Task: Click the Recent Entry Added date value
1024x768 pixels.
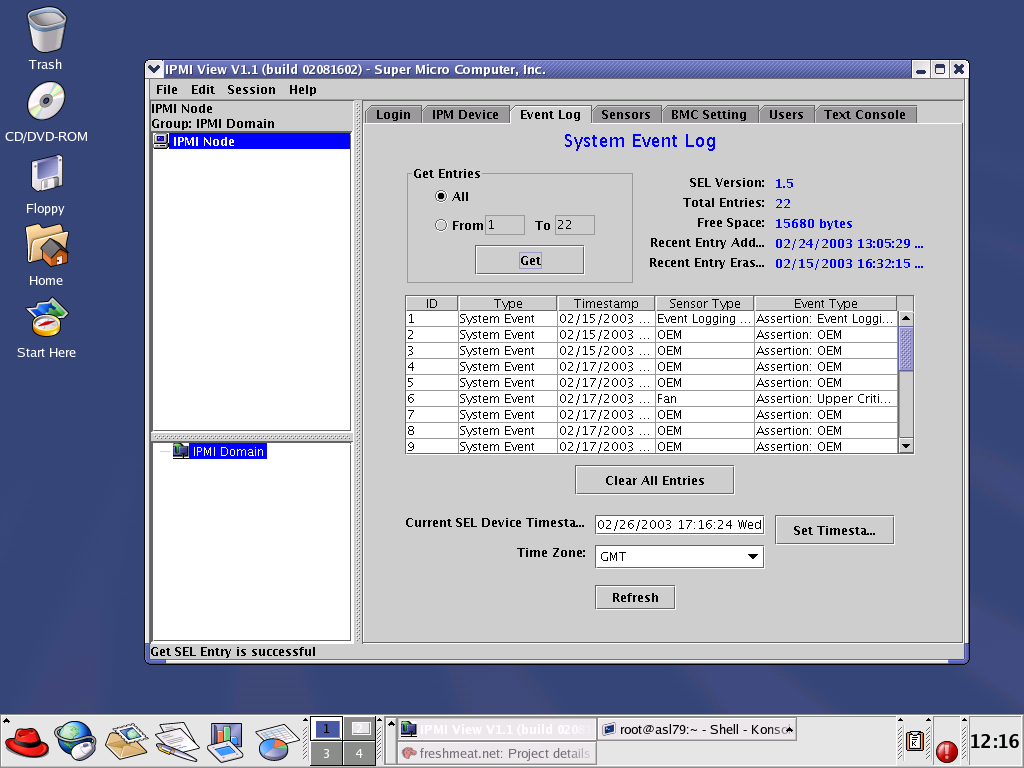Action: [849, 244]
